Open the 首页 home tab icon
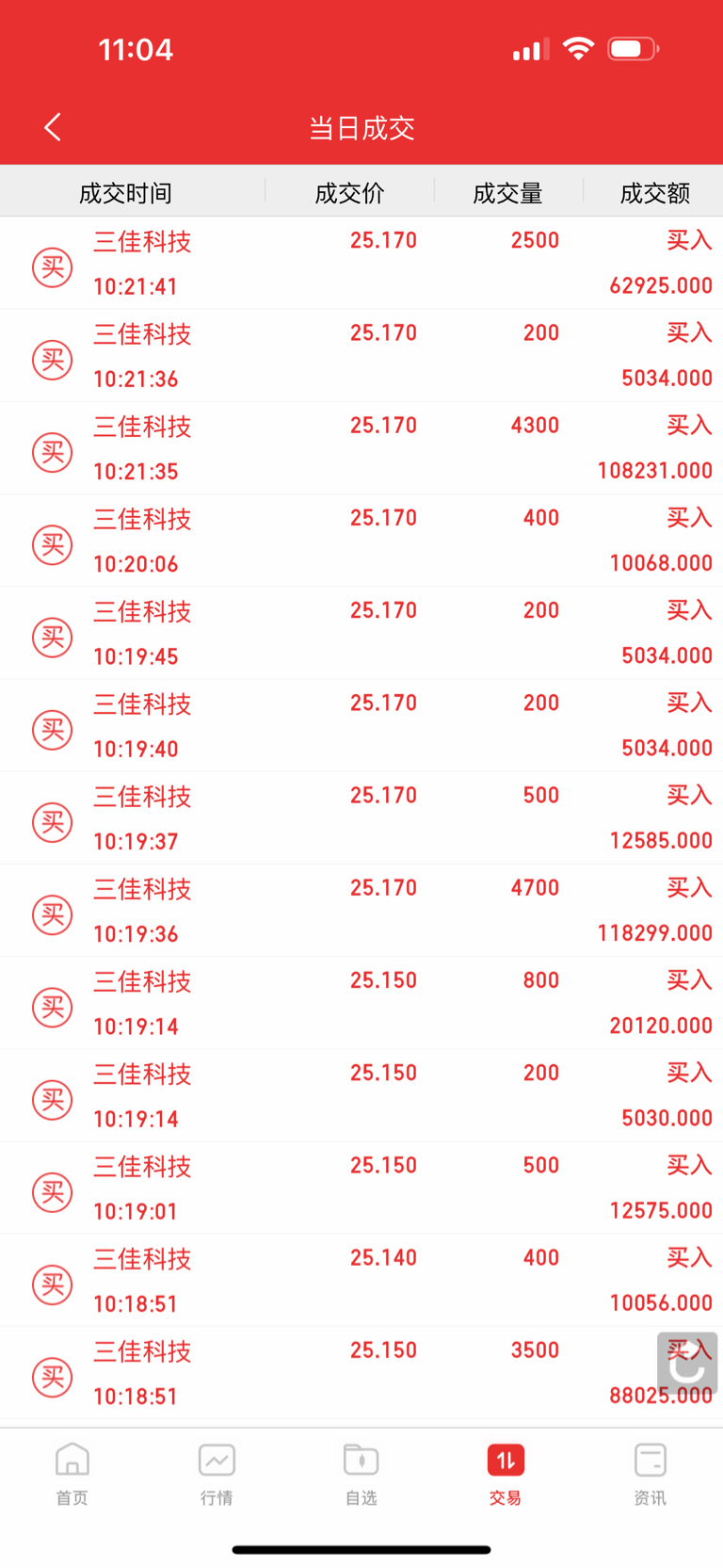The image size is (723, 1568). pos(72,1461)
